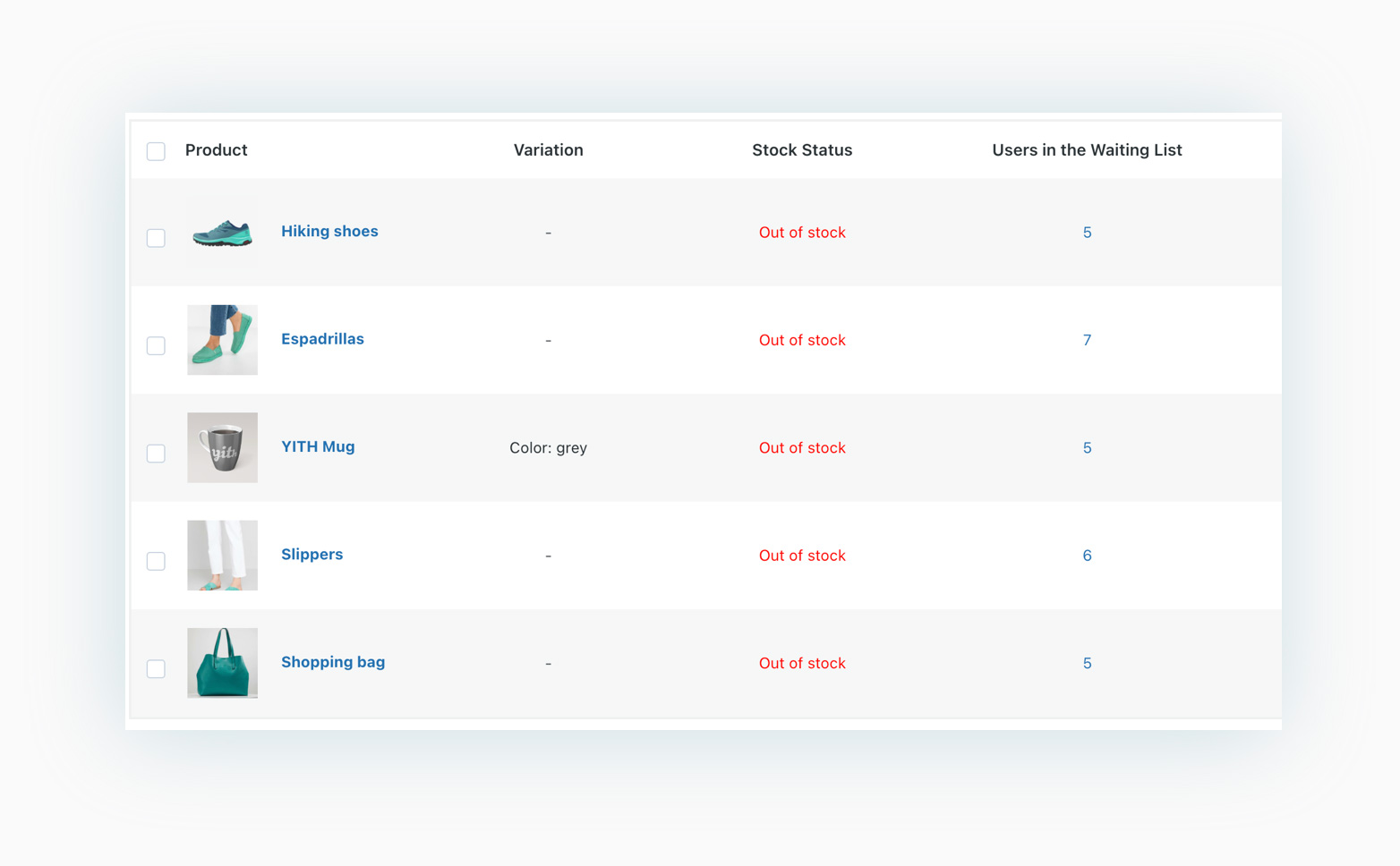View the 7 users waiting for Espadrillas
The height and width of the screenshot is (866, 1400).
(1087, 340)
